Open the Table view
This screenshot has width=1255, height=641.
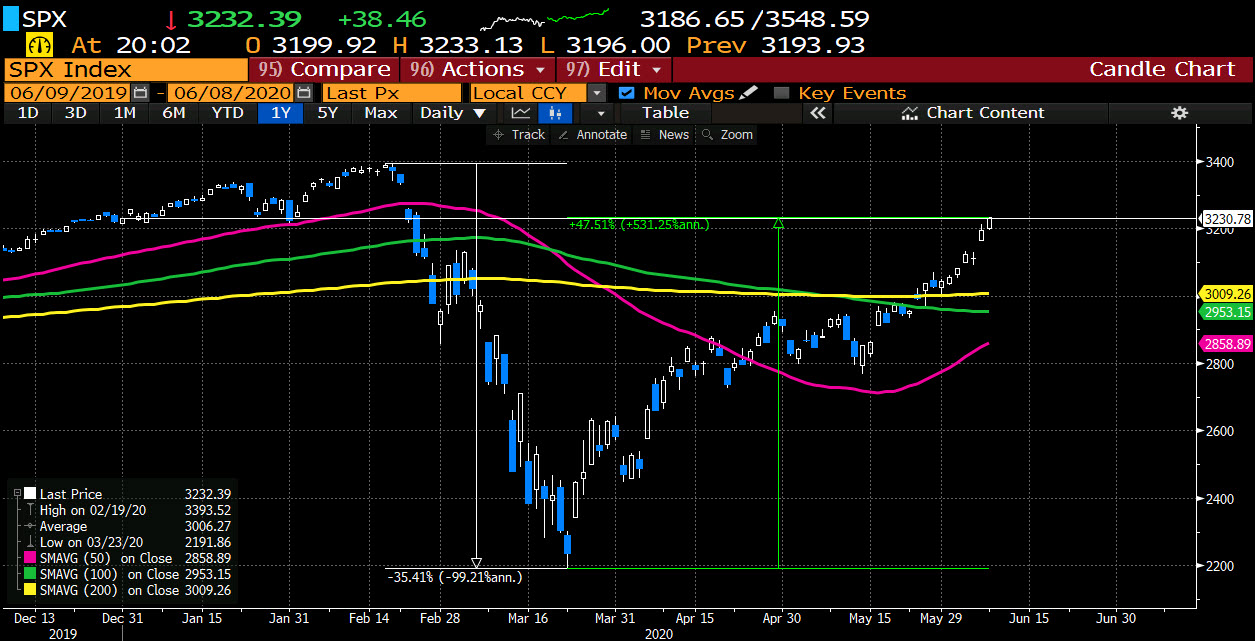click(665, 113)
